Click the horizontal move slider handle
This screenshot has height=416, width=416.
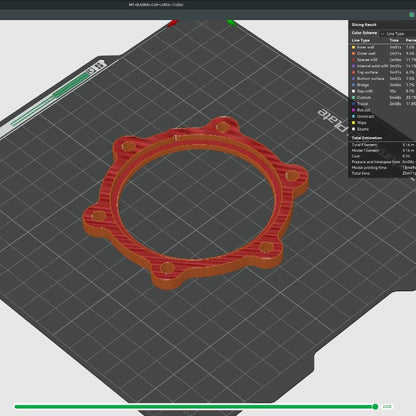[x=375, y=406]
